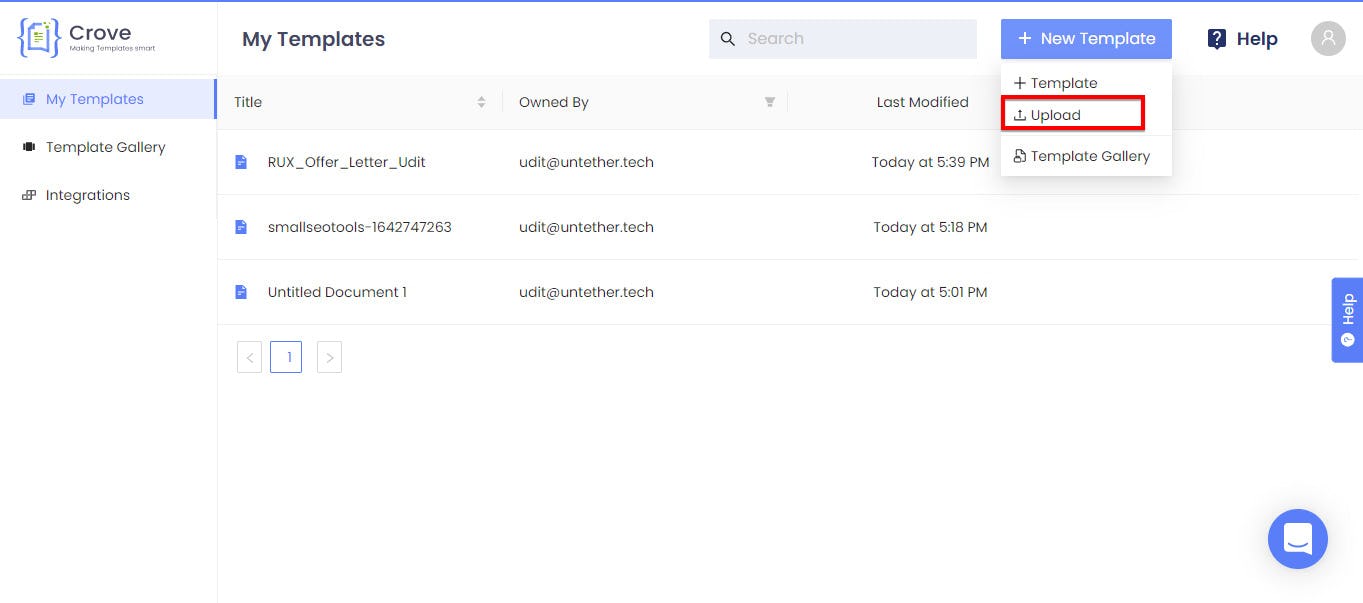Go to previous page arrow
This screenshot has height=603, width=1363.
pyautogui.click(x=249, y=357)
